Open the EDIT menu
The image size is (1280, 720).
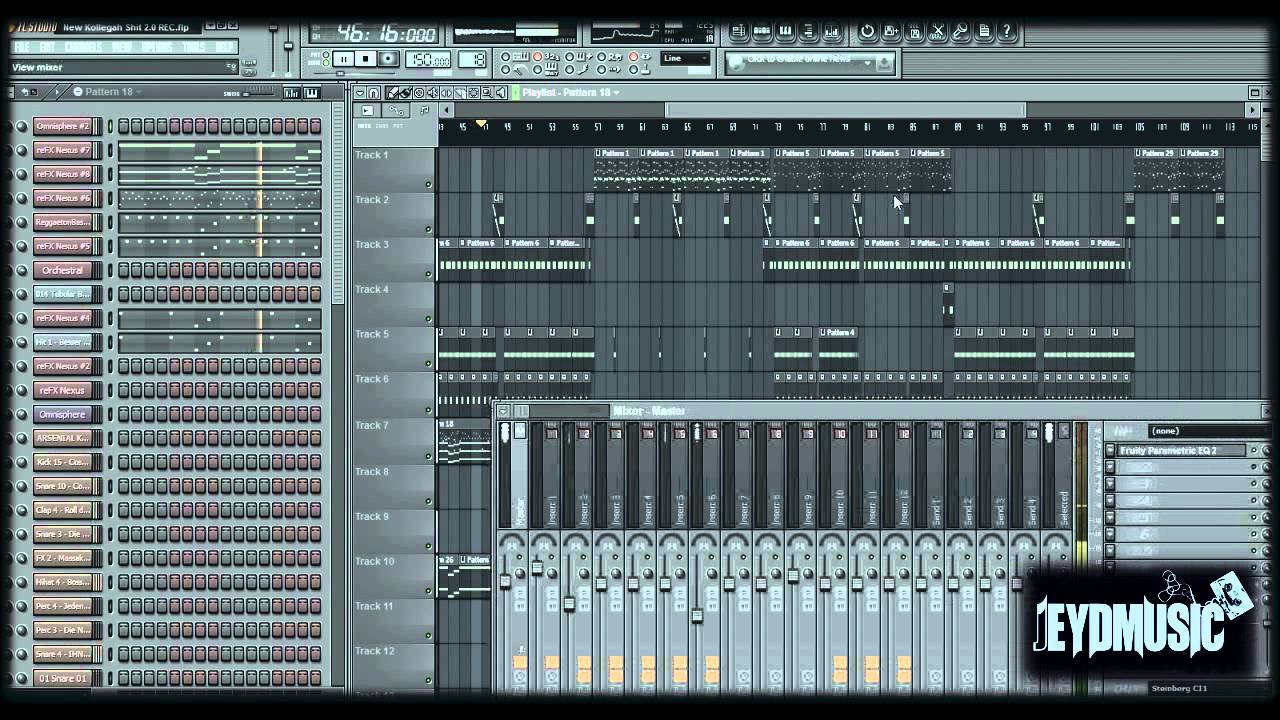pyautogui.click(x=46, y=47)
